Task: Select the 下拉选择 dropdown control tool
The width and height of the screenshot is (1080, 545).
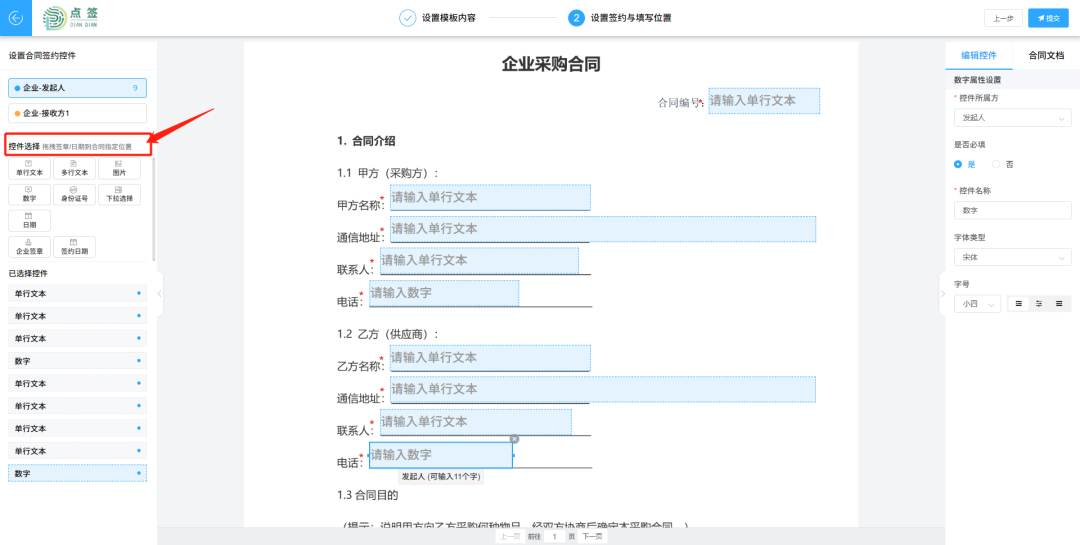Action: click(119, 194)
